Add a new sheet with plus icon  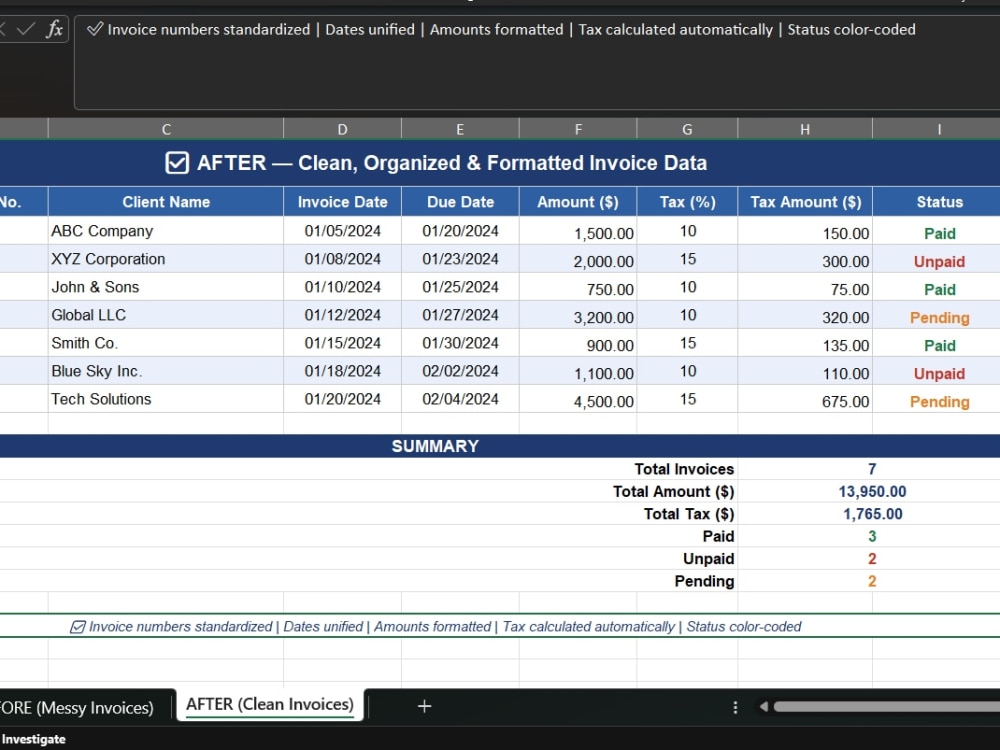coord(424,706)
